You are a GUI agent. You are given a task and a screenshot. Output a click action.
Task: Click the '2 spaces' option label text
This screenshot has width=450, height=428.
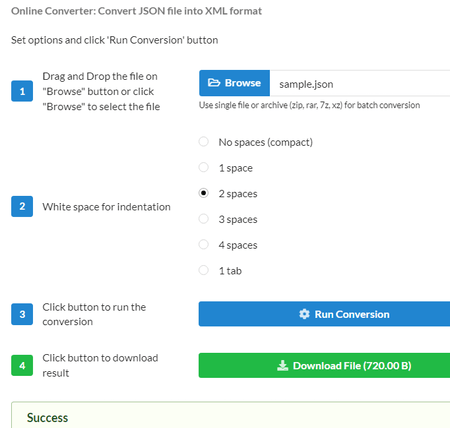pyautogui.click(x=238, y=194)
